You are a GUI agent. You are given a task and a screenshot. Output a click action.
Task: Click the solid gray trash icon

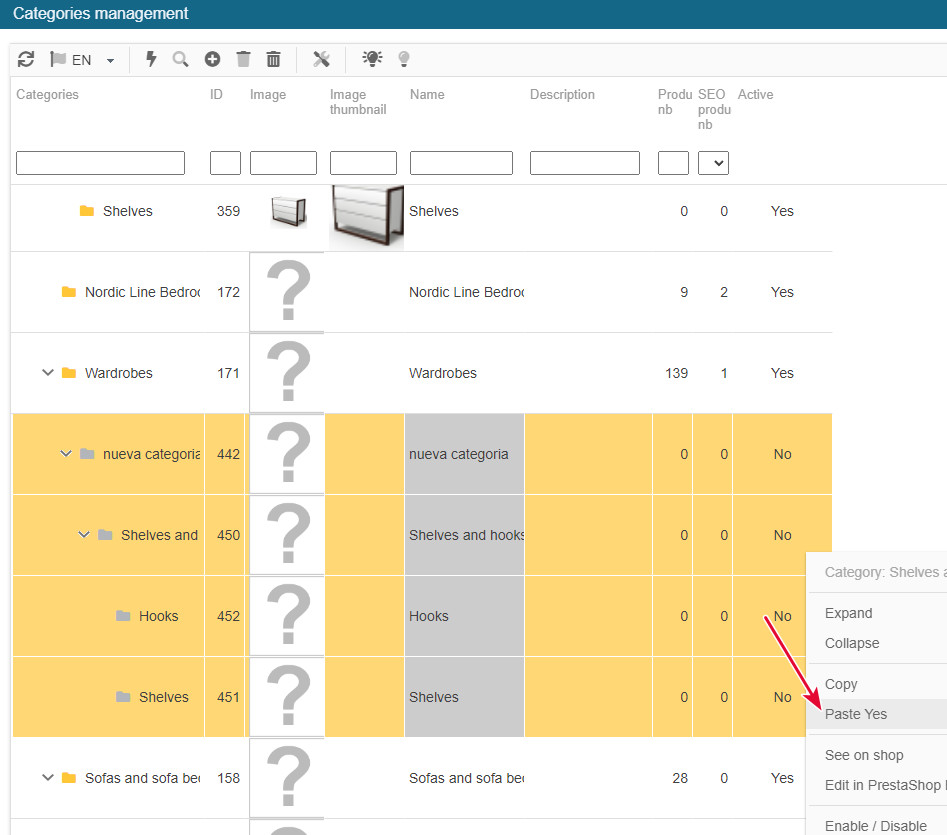click(243, 60)
